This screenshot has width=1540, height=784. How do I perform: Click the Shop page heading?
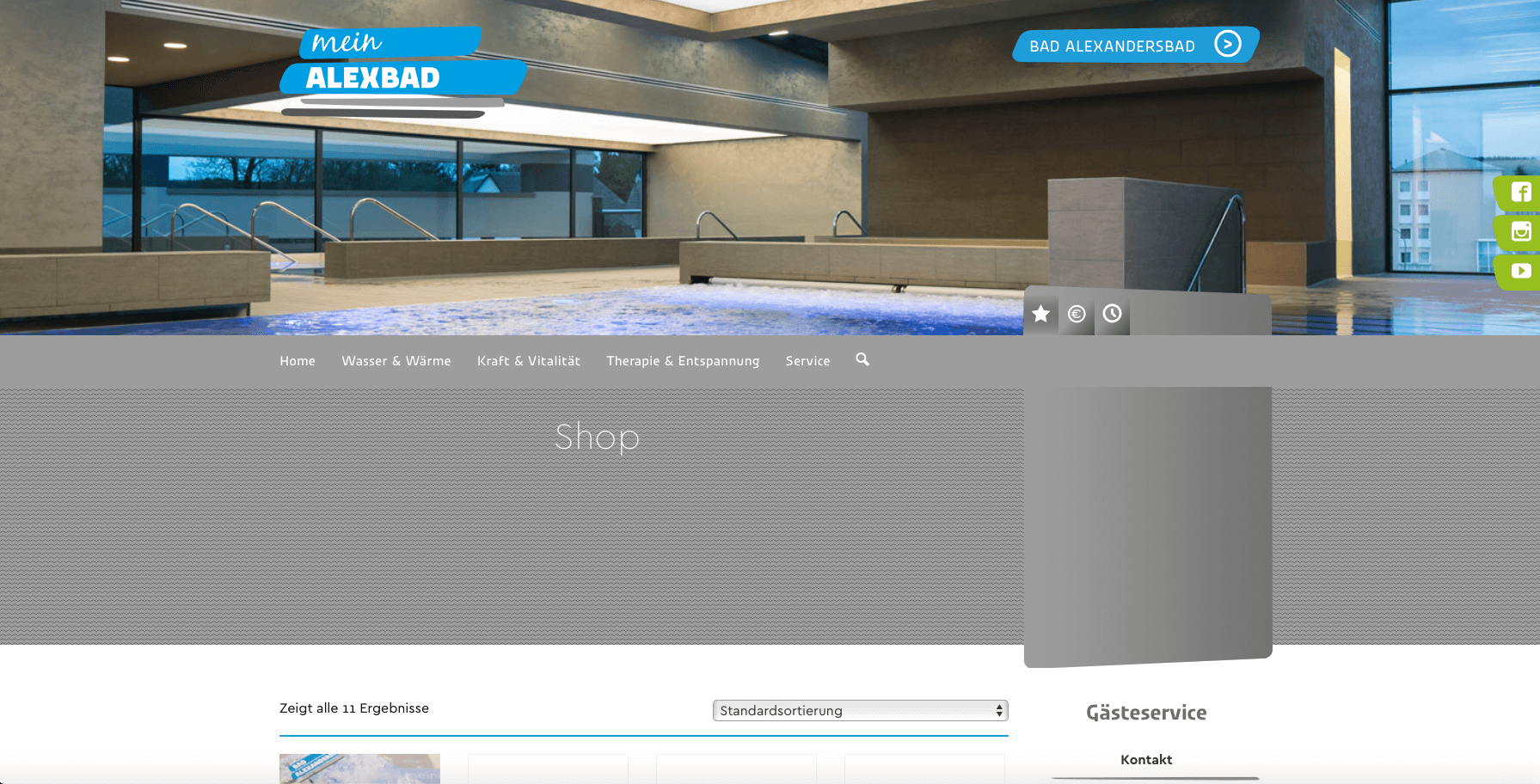point(597,437)
